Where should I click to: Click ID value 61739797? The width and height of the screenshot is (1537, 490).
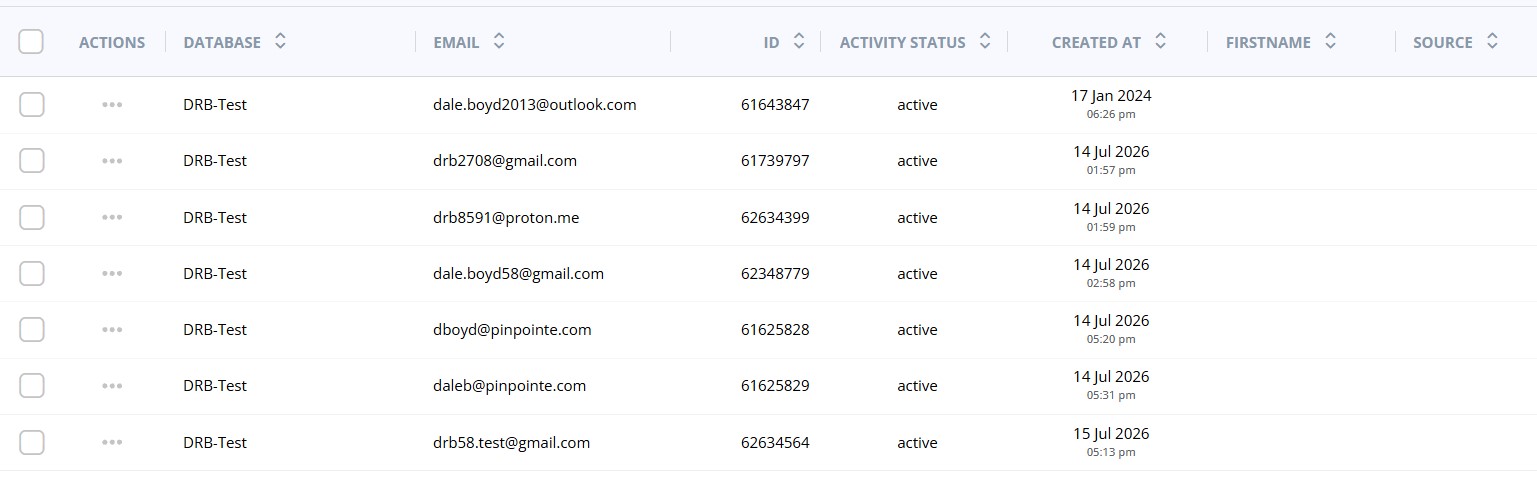775,161
